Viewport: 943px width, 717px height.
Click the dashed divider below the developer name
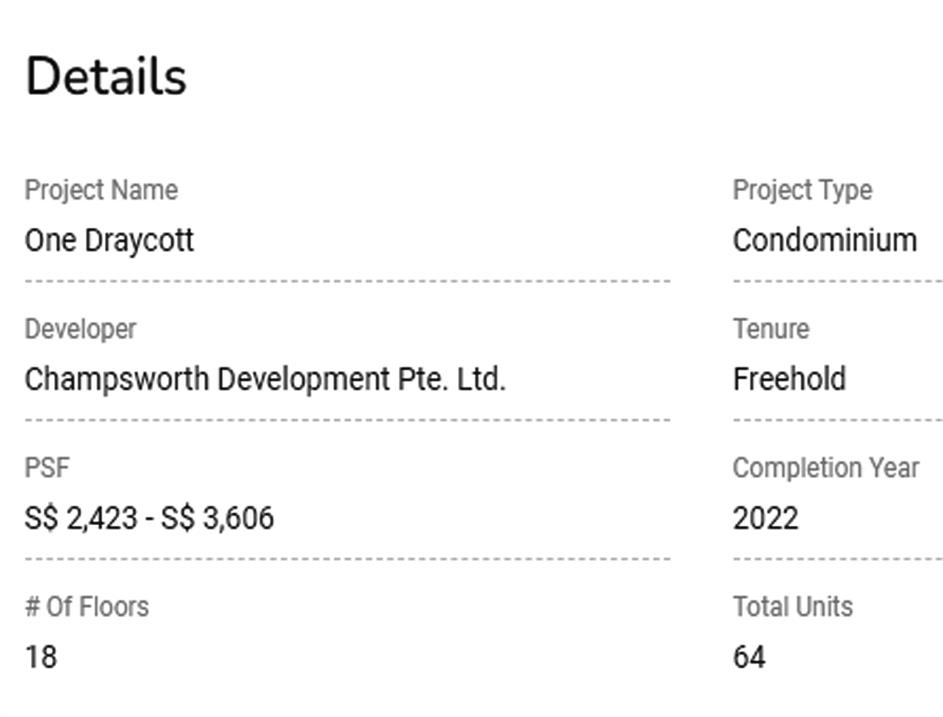pyautogui.click(x=347, y=420)
